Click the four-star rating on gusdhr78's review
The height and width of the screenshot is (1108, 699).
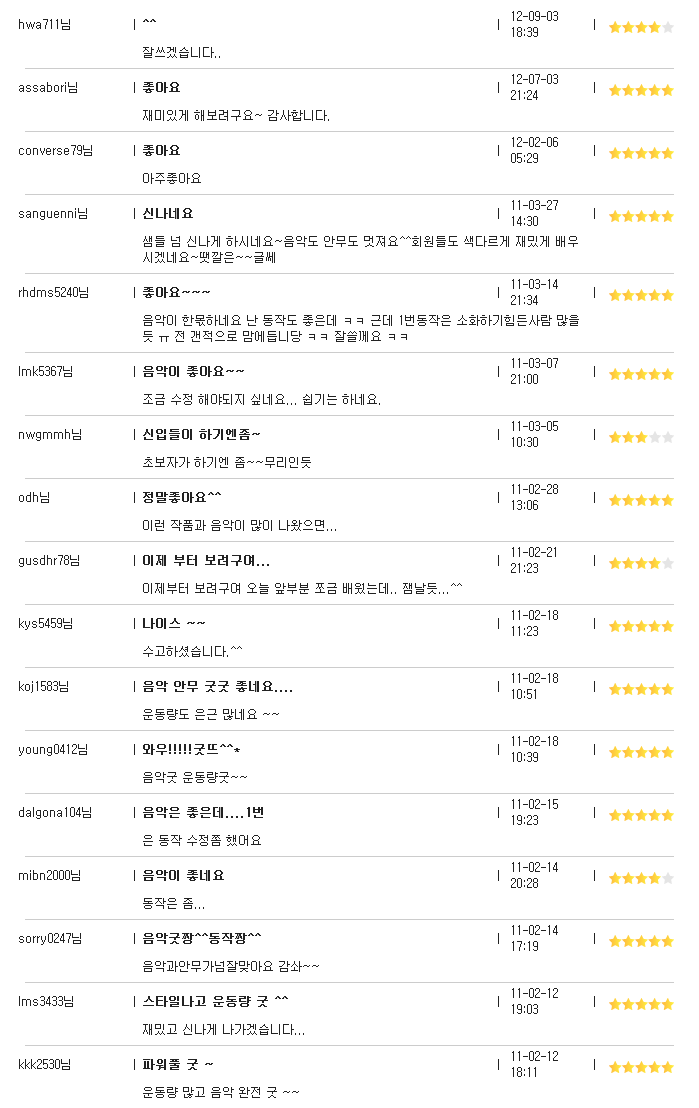tap(641, 563)
